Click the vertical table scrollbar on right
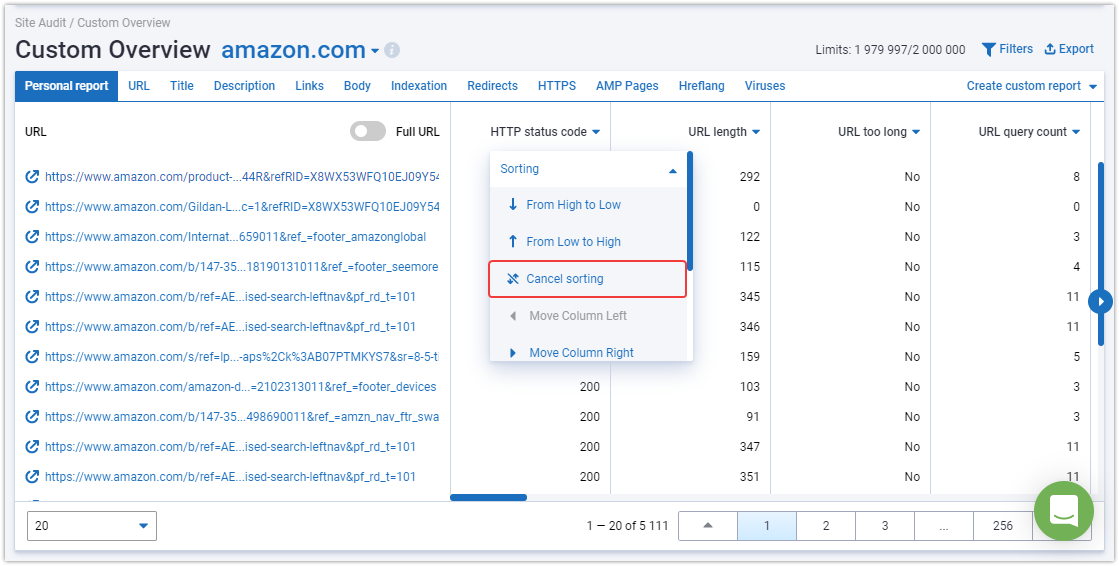 pos(1100,253)
